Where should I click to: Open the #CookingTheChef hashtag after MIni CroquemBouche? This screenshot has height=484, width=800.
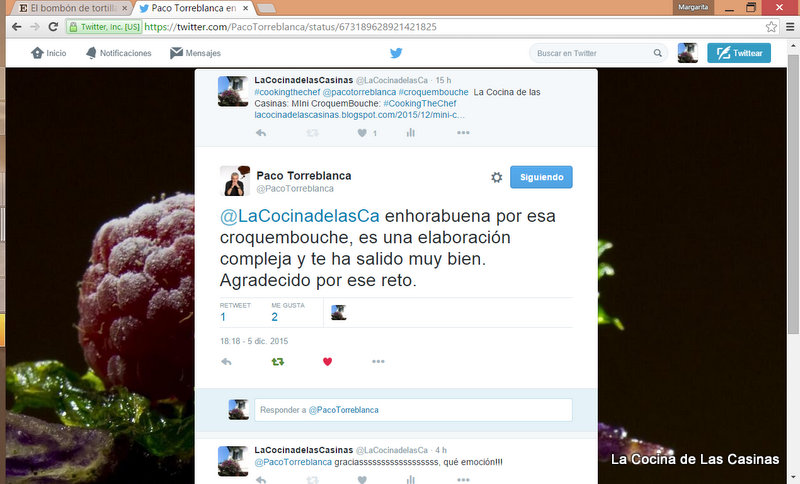click(x=419, y=104)
